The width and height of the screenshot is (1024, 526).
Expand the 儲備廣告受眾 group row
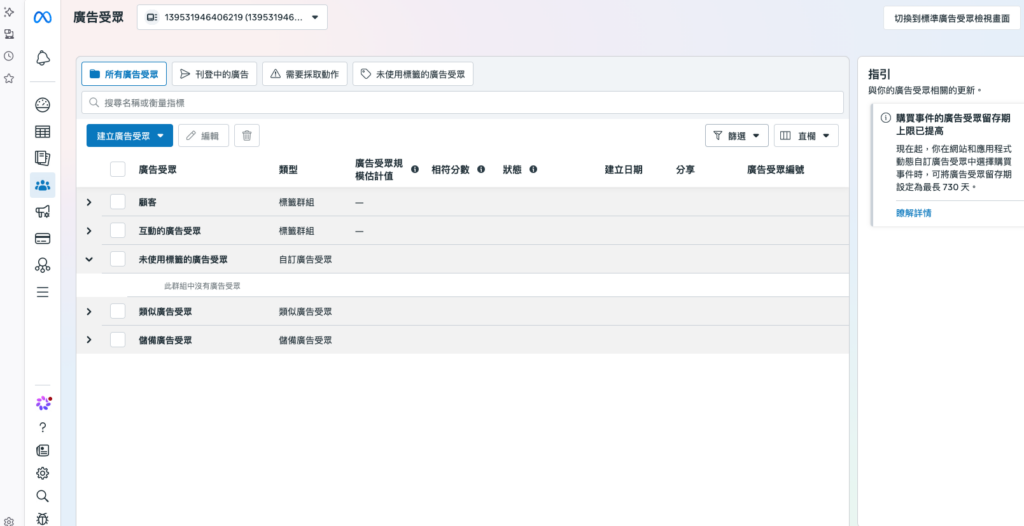pyautogui.click(x=89, y=340)
